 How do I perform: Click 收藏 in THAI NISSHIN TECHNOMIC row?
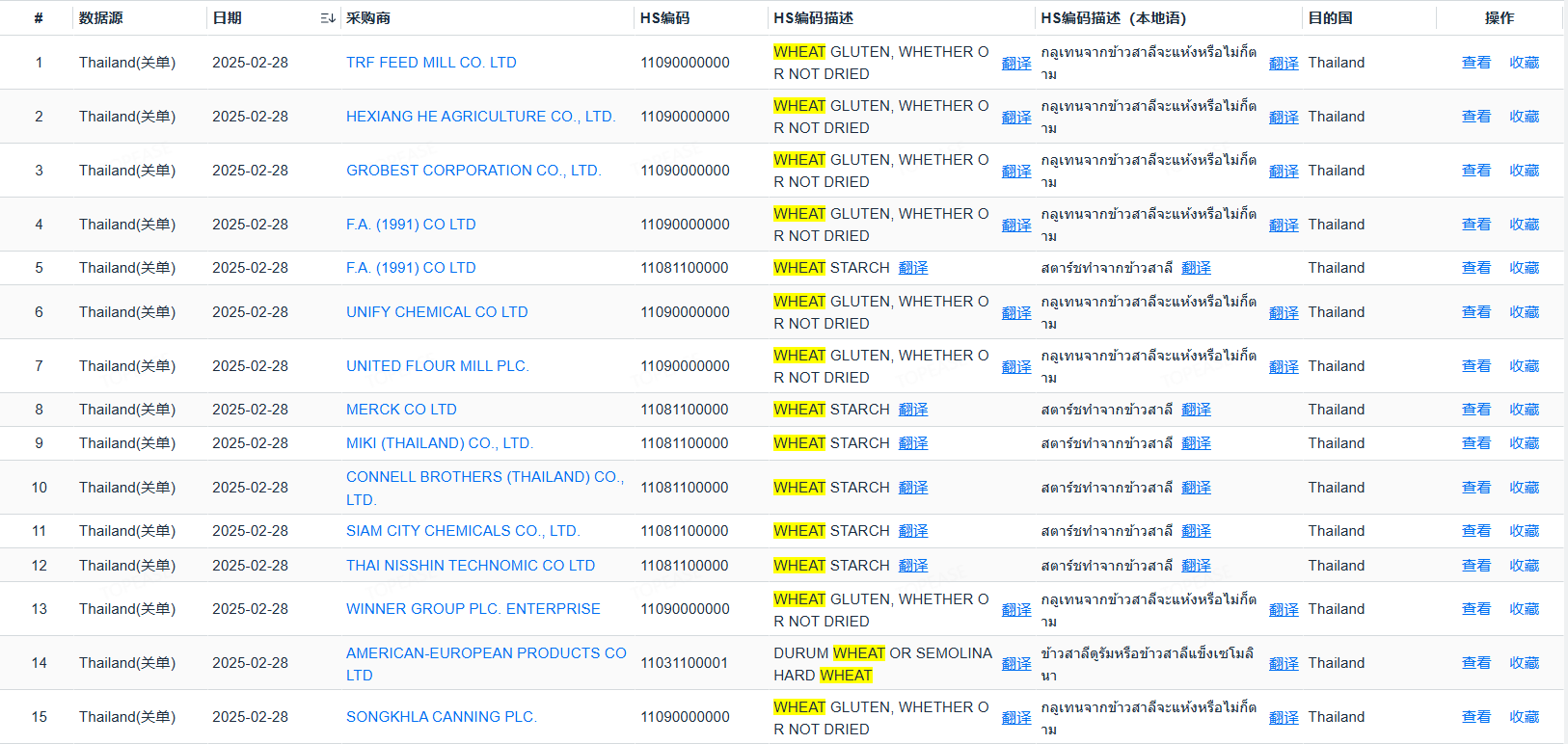pyautogui.click(x=1525, y=566)
